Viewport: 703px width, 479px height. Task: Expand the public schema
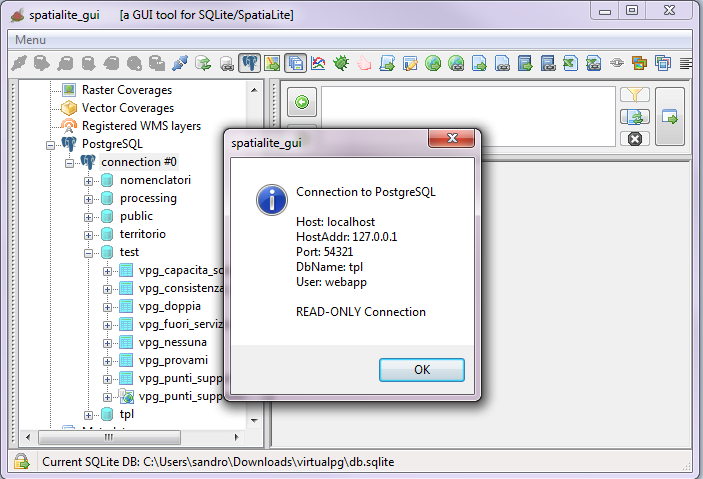(88, 217)
